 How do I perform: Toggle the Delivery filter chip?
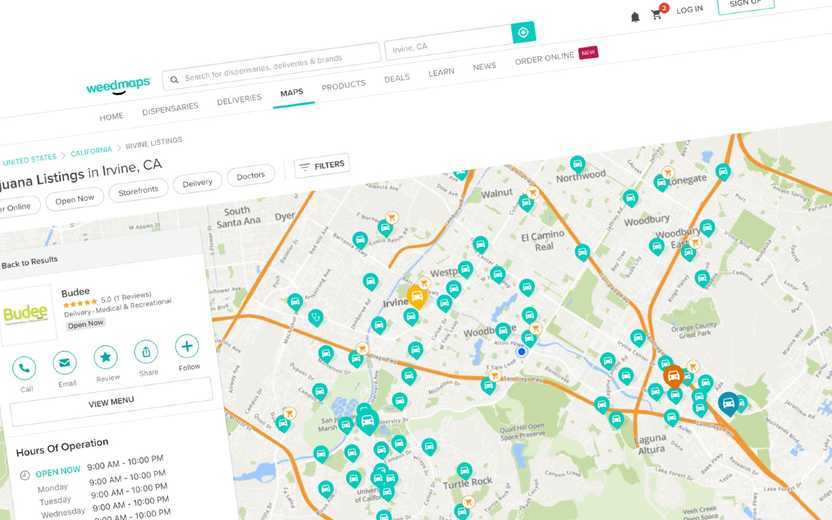[x=197, y=183]
